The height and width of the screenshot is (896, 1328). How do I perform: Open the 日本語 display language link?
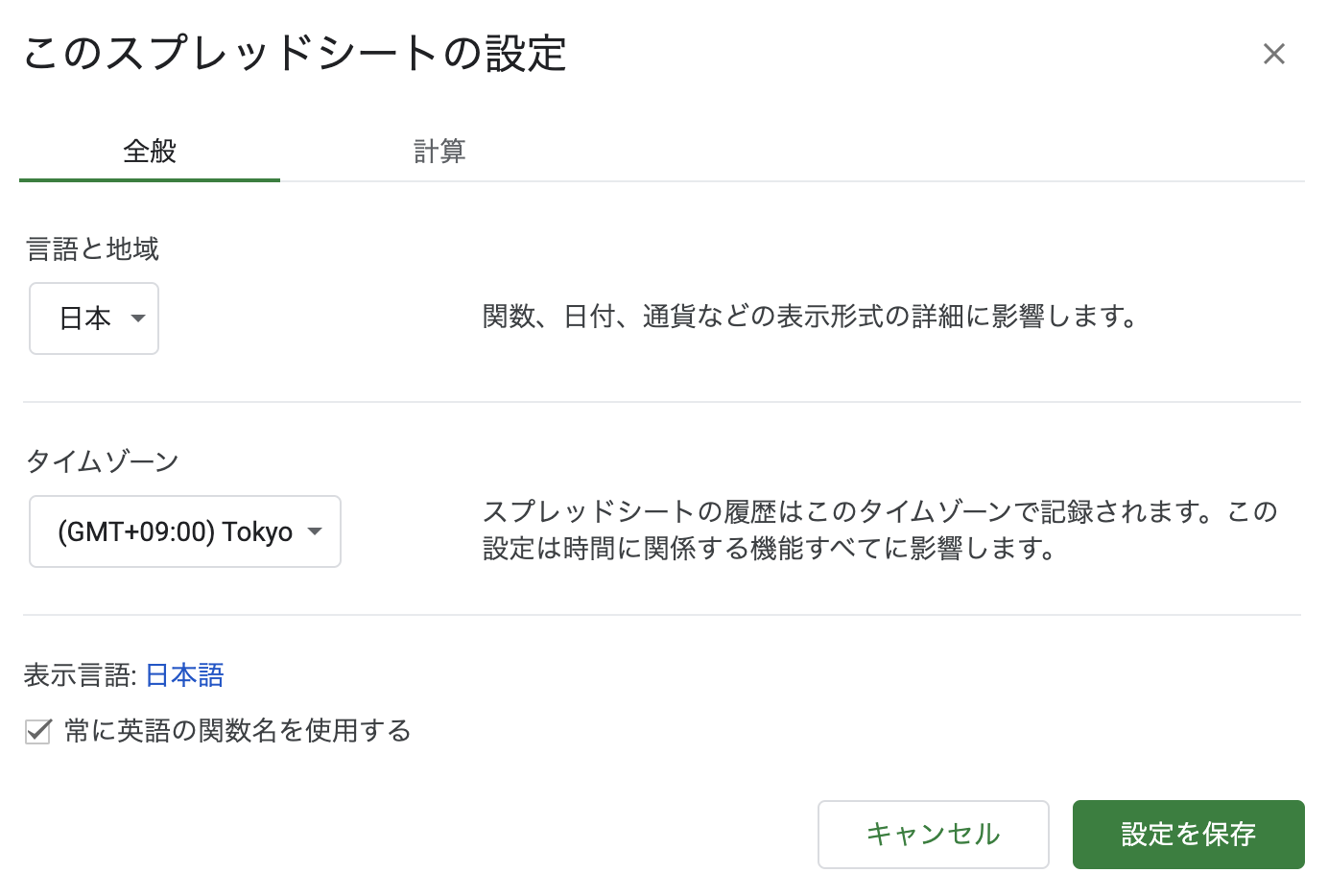tap(184, 675)
